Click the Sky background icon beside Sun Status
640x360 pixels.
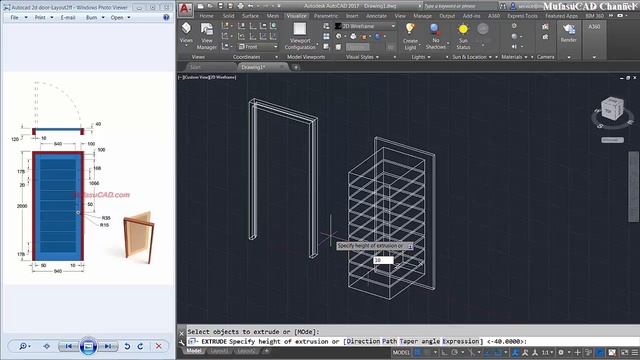(483, 29)
